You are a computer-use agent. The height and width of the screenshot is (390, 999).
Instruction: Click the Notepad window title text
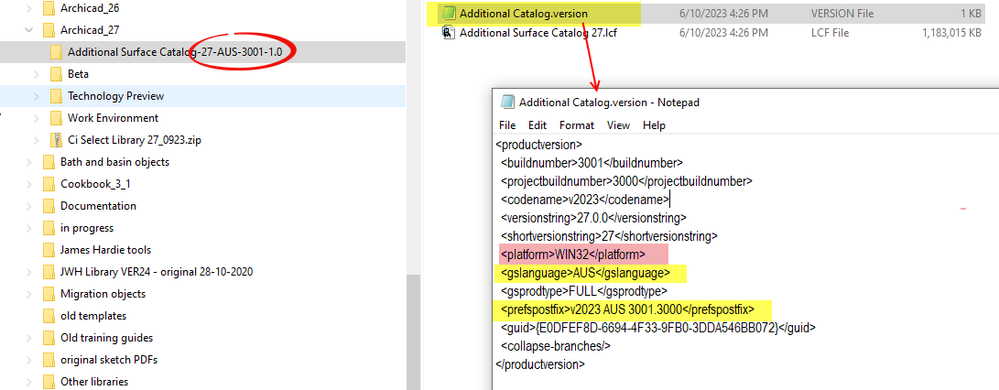click(x=609, y=102)
